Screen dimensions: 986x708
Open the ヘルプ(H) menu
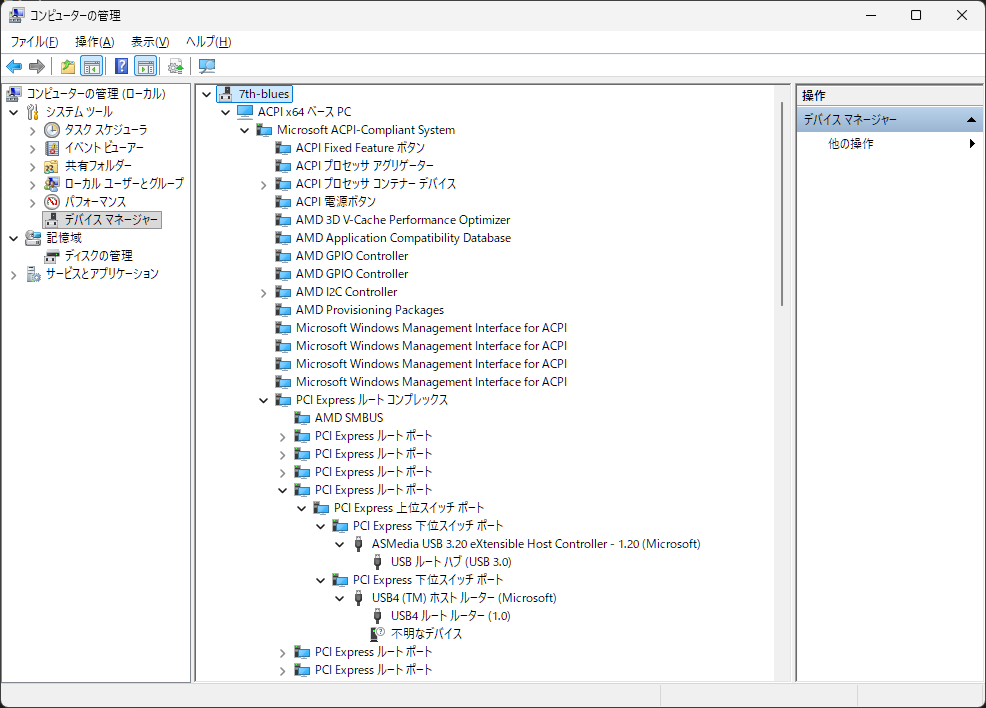(208, 41)
